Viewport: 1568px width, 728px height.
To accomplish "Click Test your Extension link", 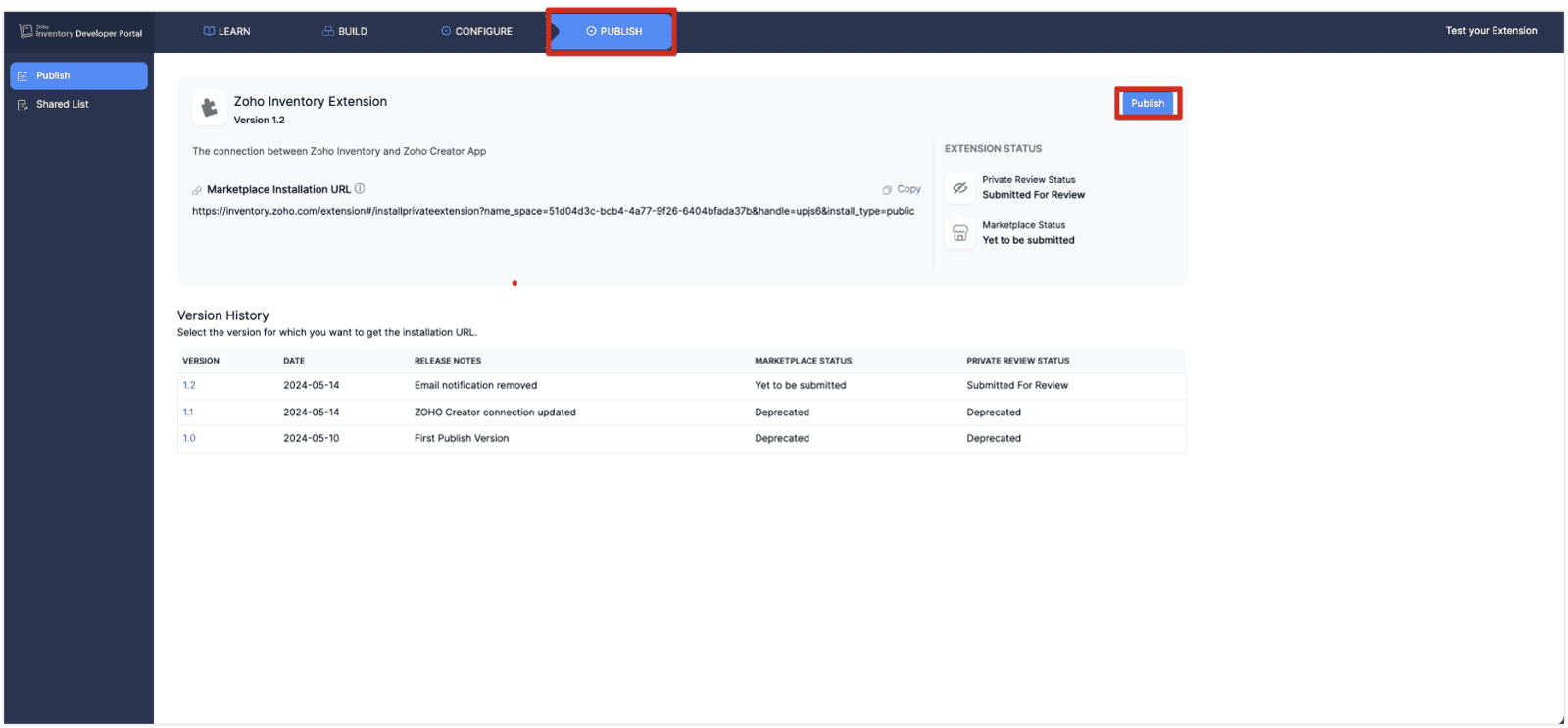I will [1492, 31].
